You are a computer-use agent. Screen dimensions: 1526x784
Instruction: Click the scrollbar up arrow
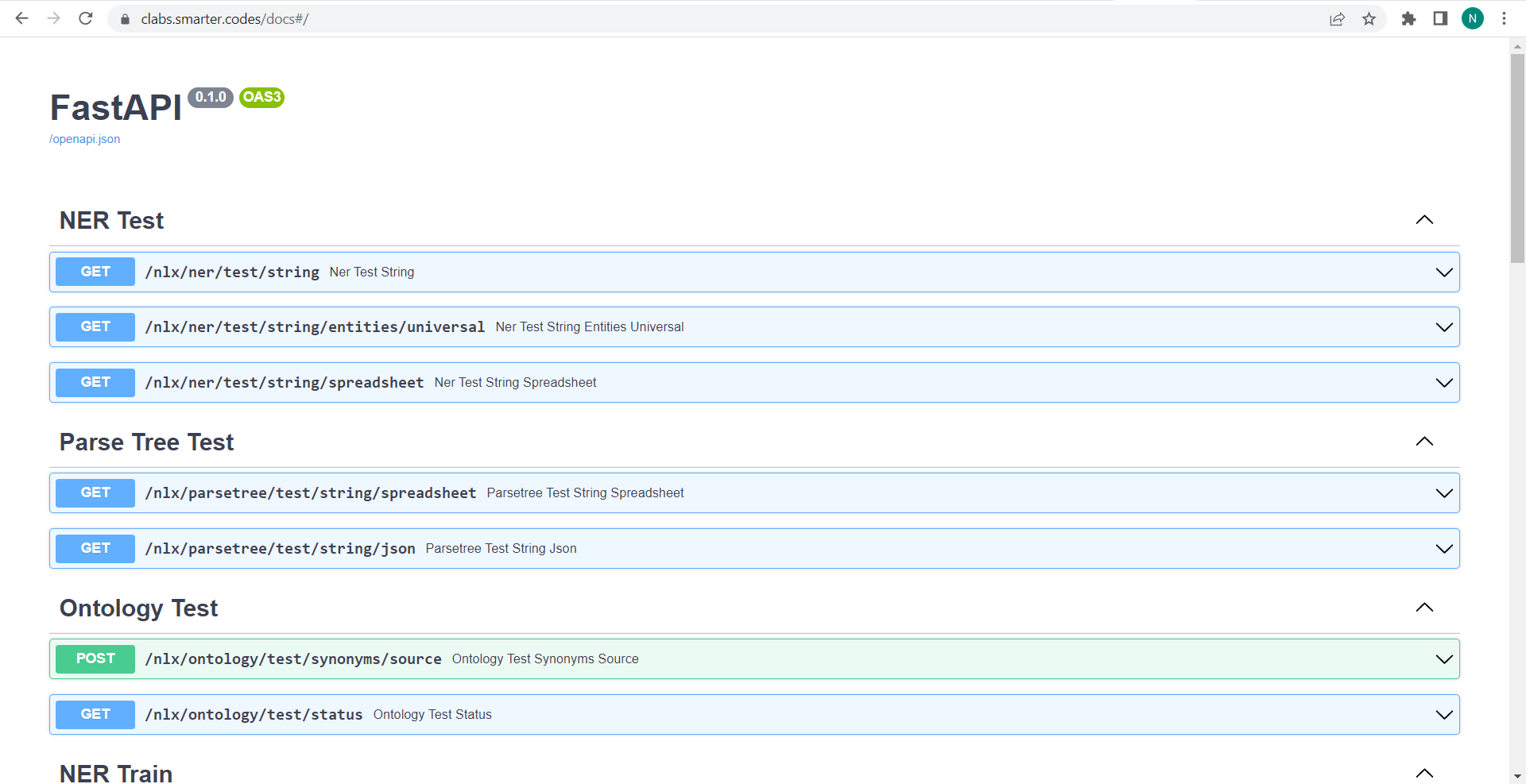click(x=1517, y=46)
